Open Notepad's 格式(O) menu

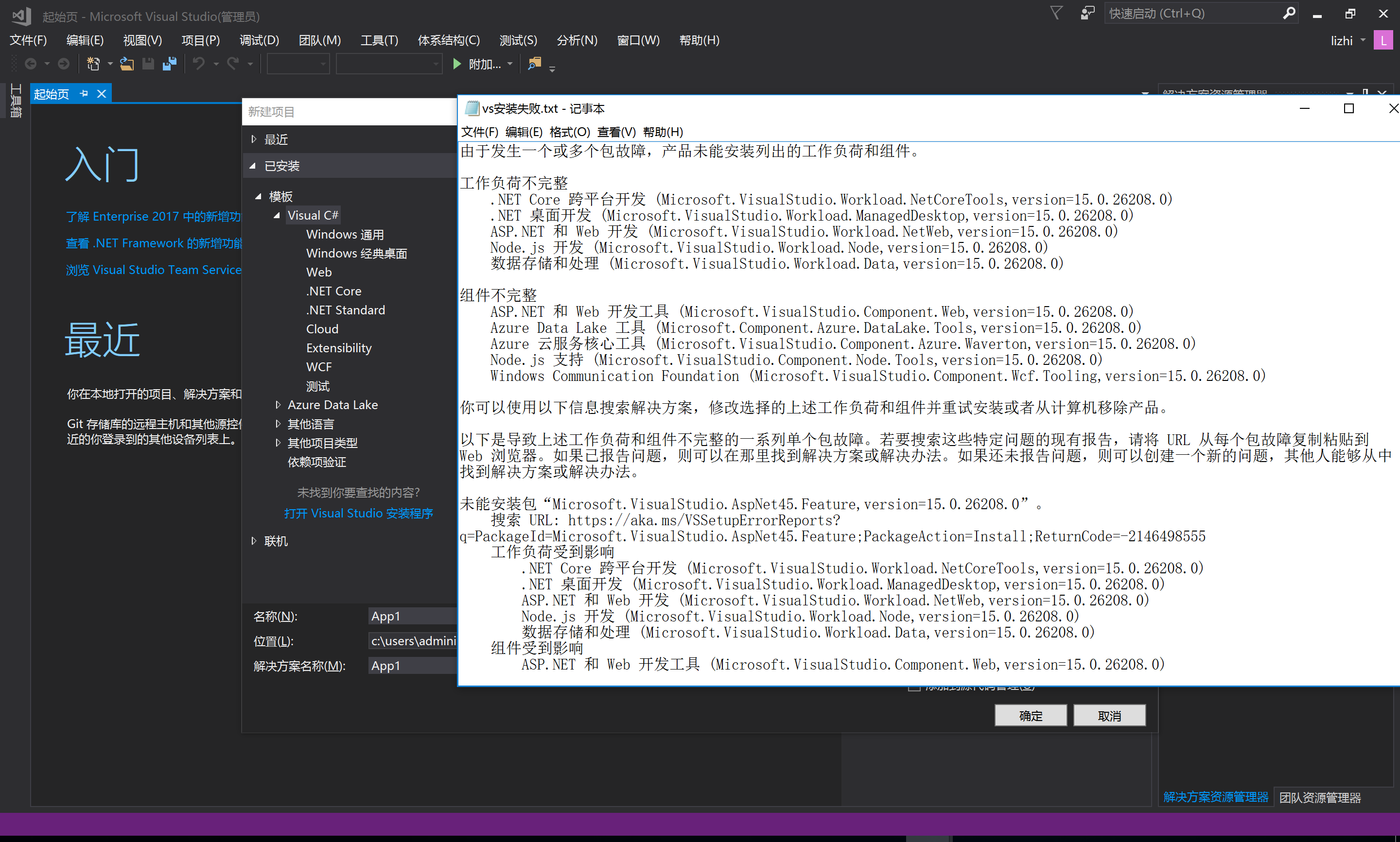coord(569,132)
